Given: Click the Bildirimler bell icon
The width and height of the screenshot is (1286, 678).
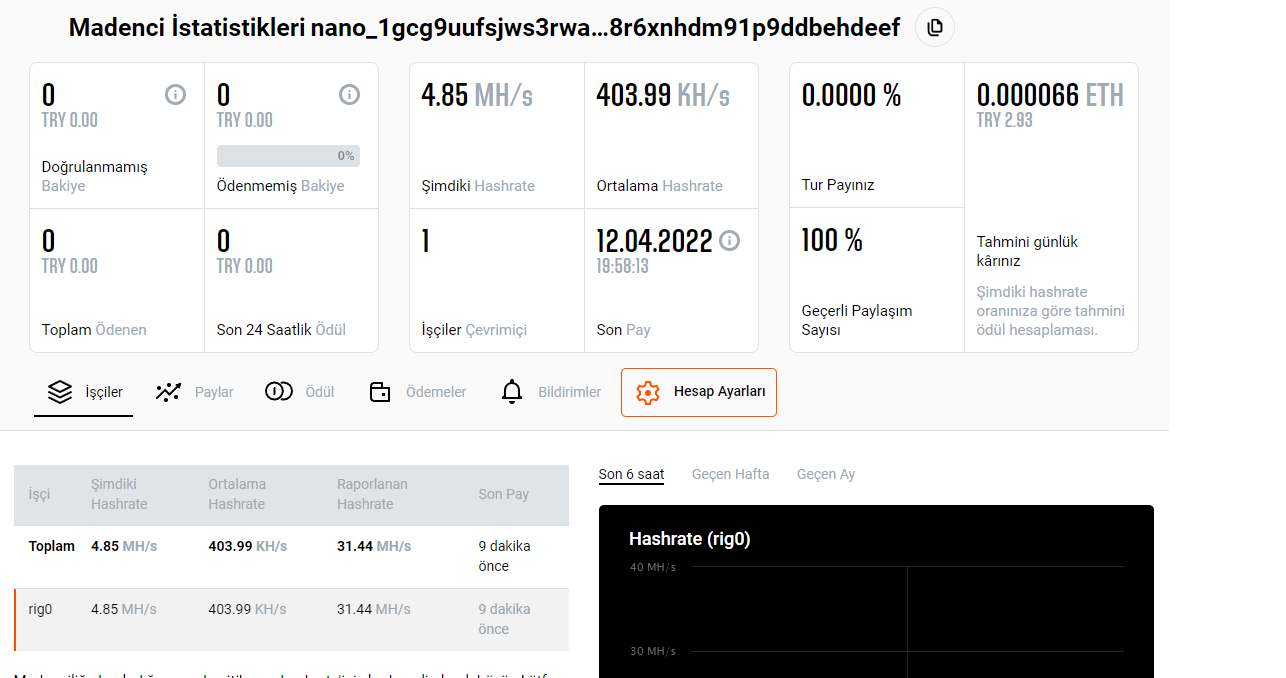Looking at the screenshot, I should pyautogui.click(x=512, y=392).
